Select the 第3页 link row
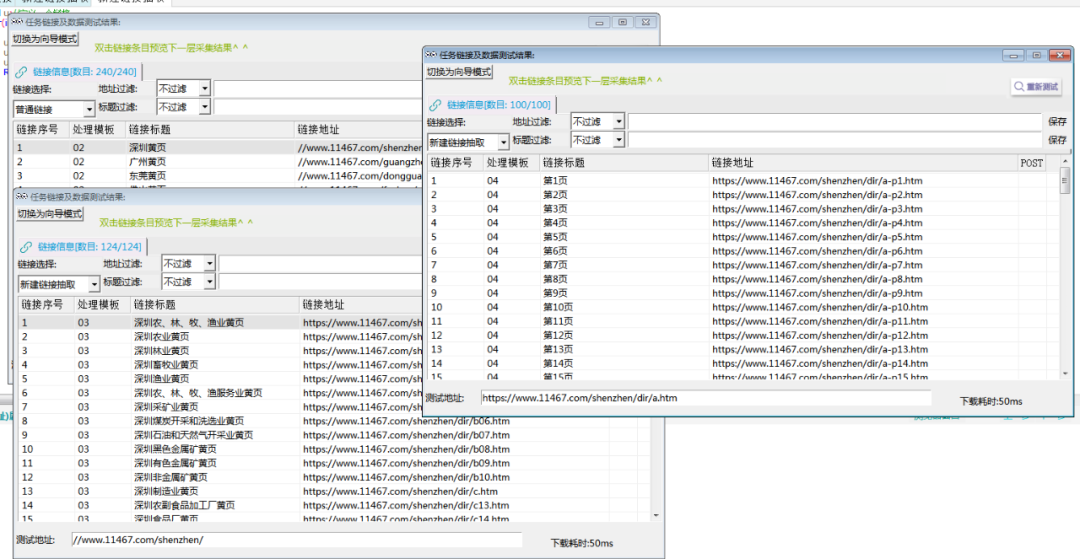 click(744, 209)
